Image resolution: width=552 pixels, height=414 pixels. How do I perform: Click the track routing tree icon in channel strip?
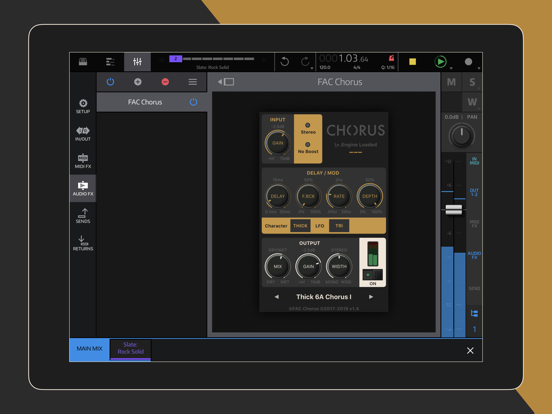[474, 313]
